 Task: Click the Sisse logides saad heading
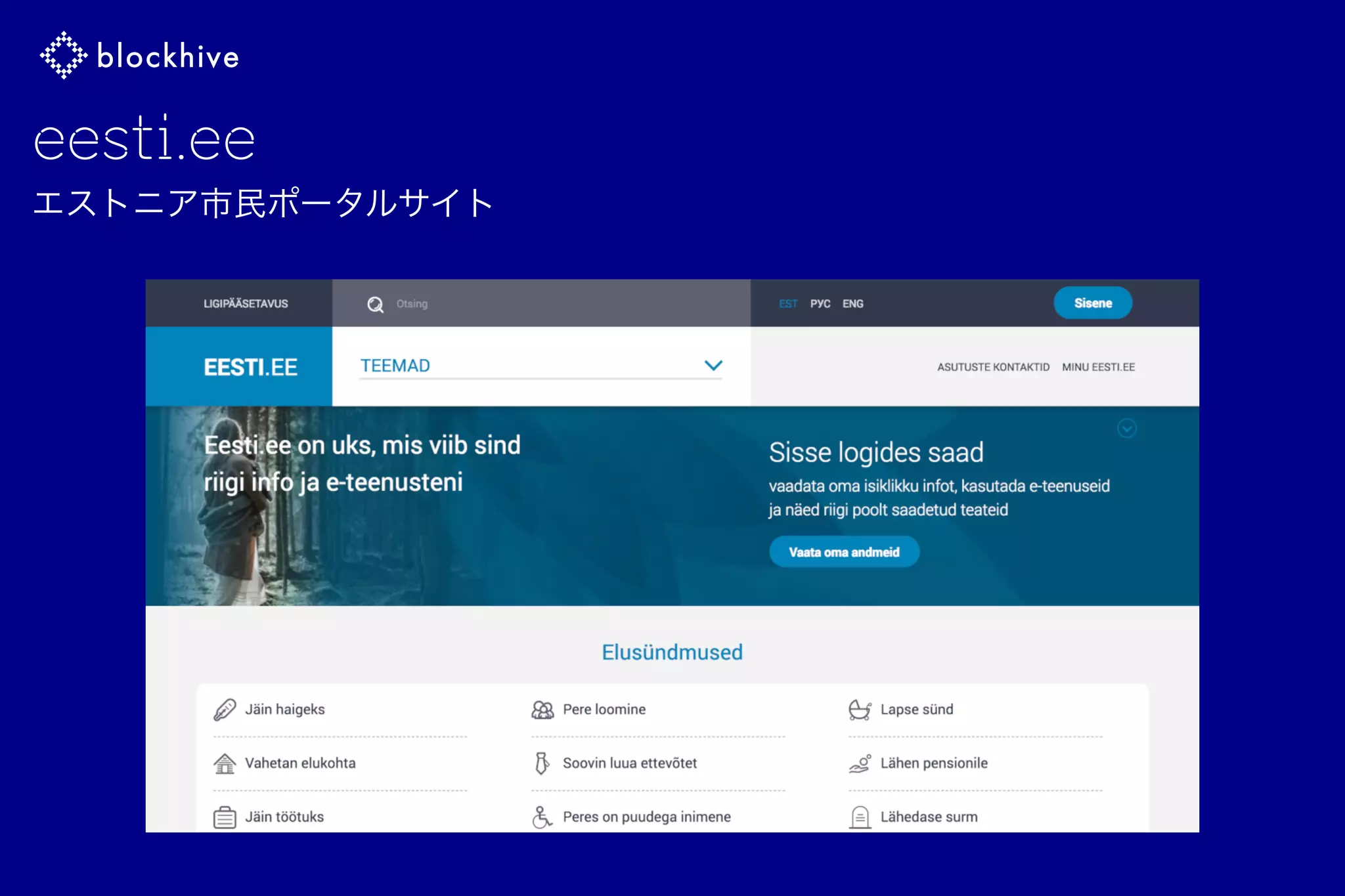[876, 453]
